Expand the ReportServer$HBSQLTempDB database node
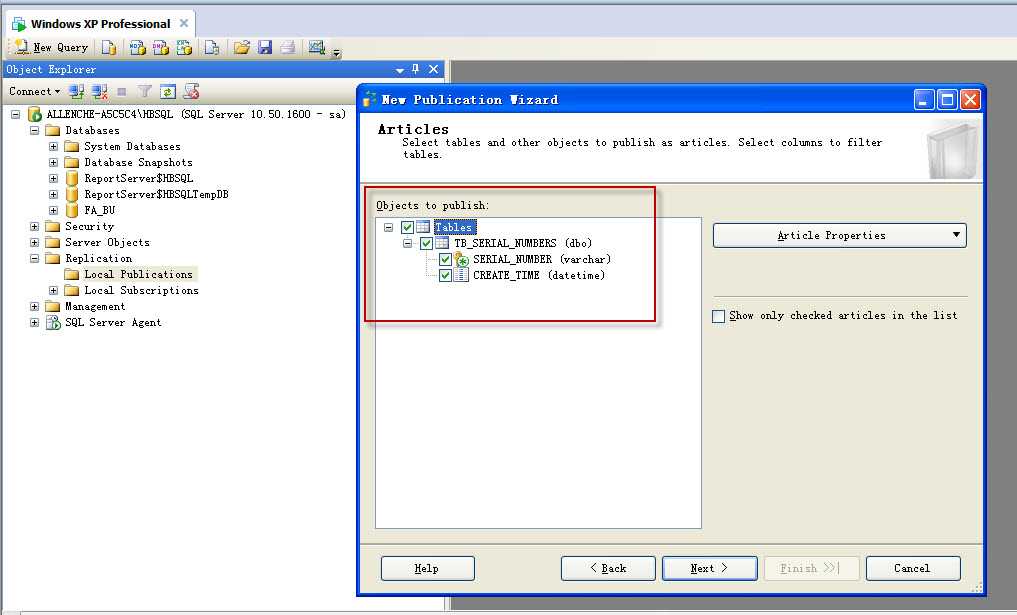The height and width of the screenshot is (615, 1017). (x=54, y=195)
